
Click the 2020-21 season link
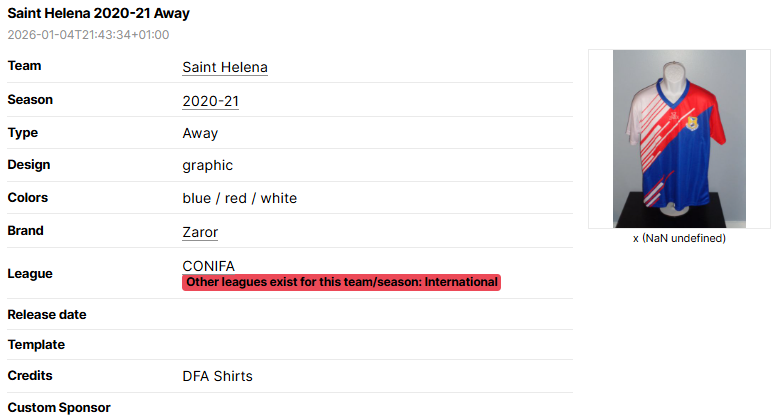(x=210, y=101)
